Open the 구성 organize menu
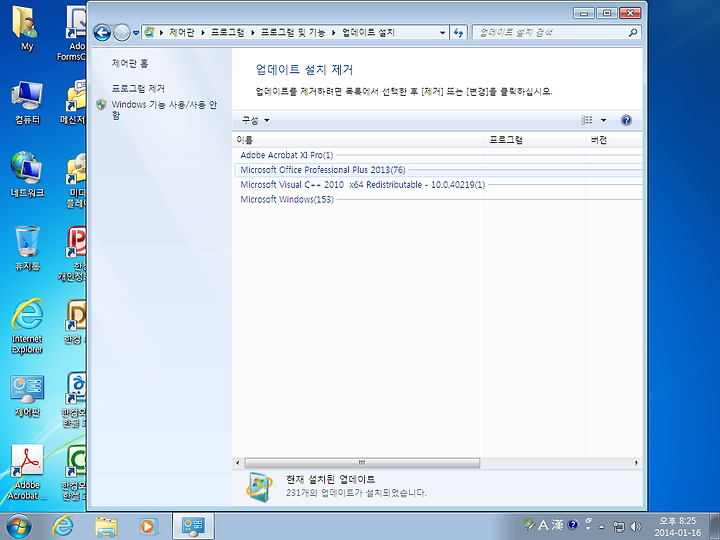 pos(255,120)
